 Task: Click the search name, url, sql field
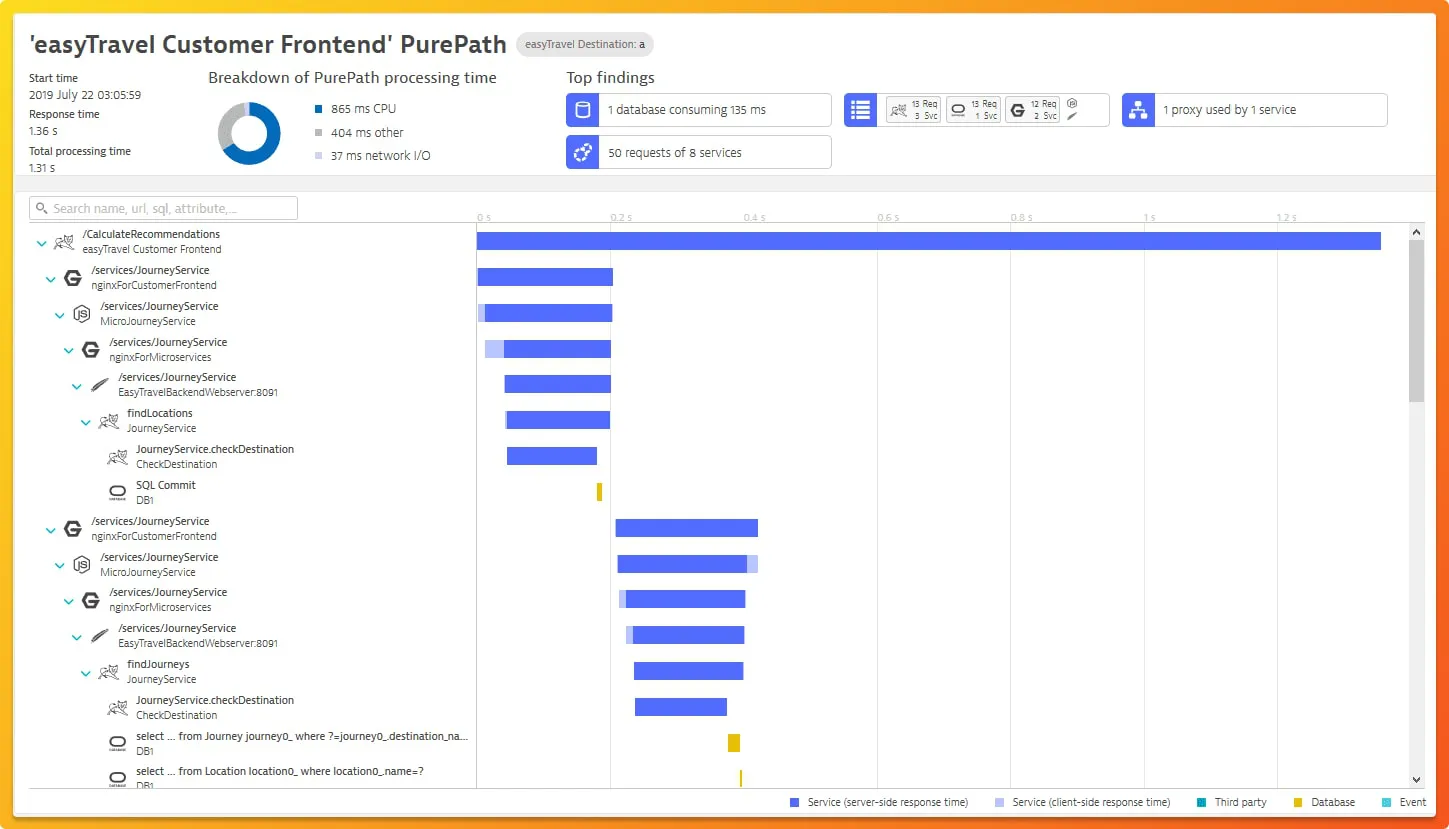[164, 208]
